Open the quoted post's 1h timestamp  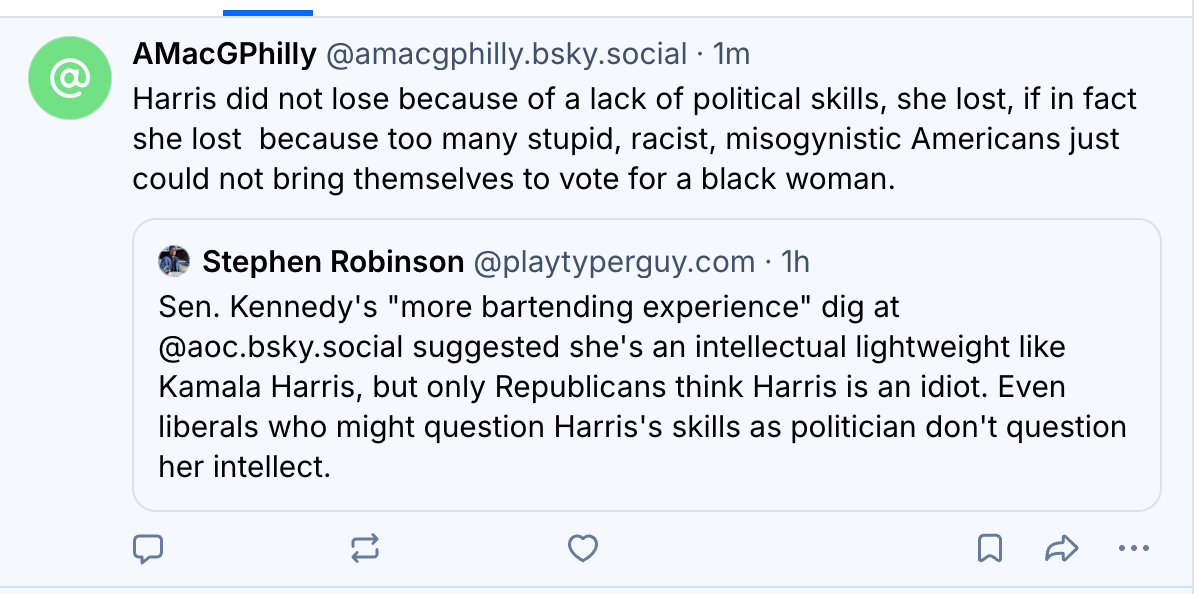click(795, 262)
